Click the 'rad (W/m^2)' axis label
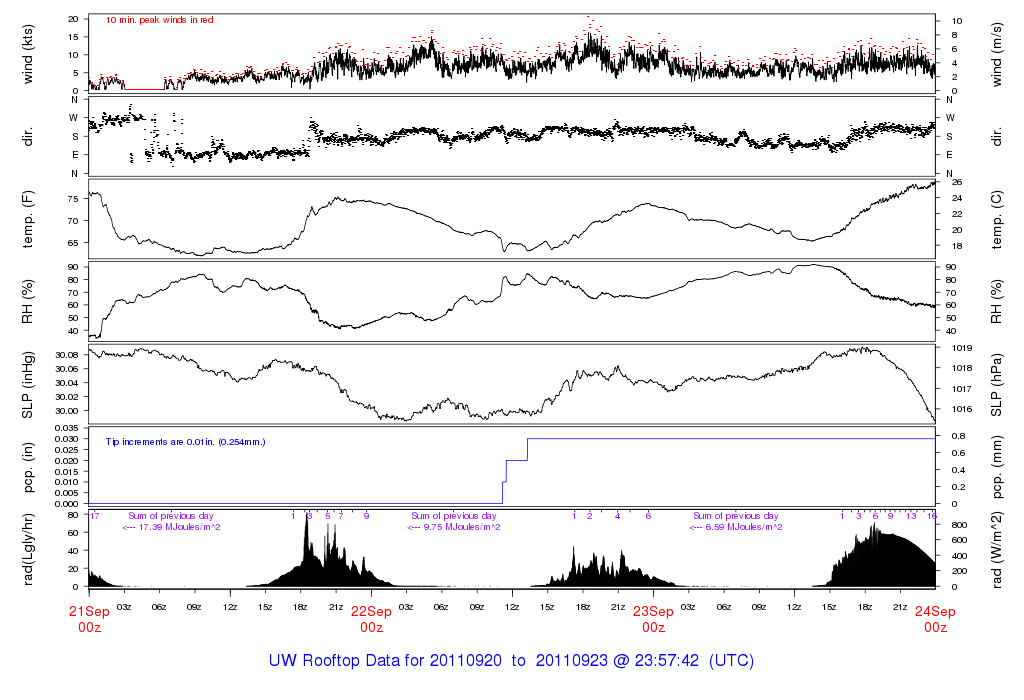Screen dimensions: 1024x700 click(x=997, y=550)
